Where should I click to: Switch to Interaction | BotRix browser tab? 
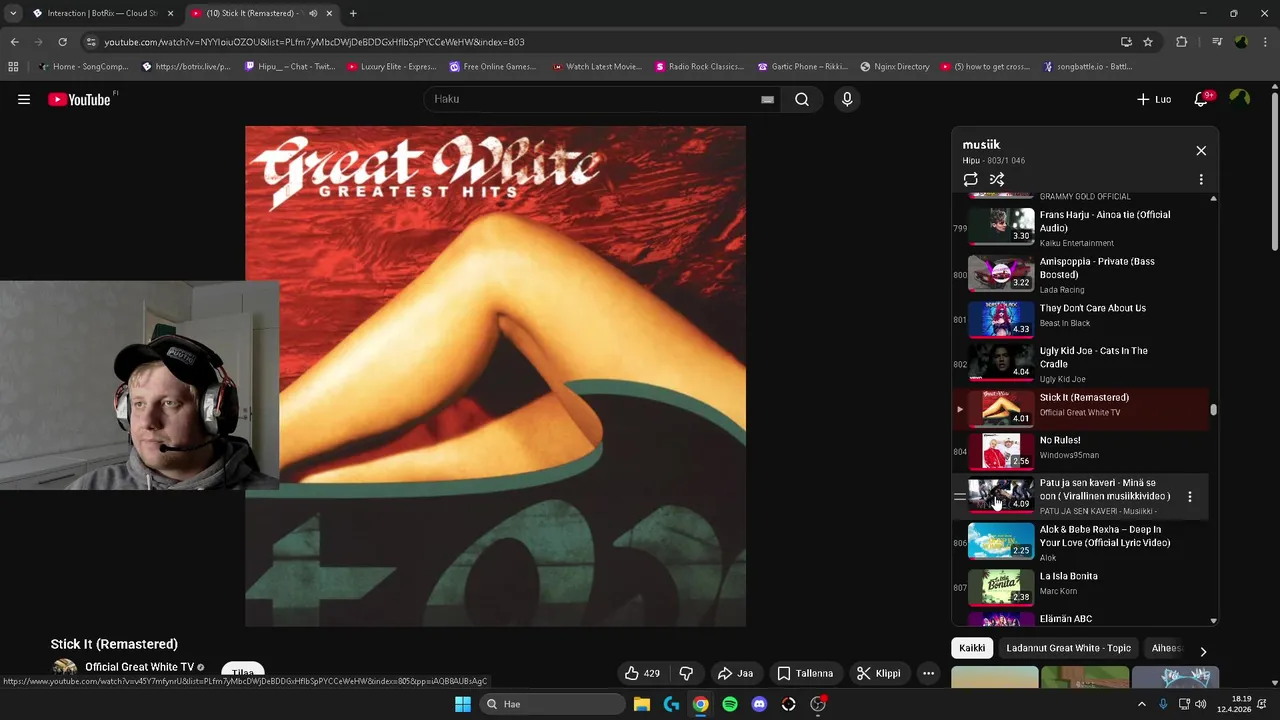[x=102, y=13]
